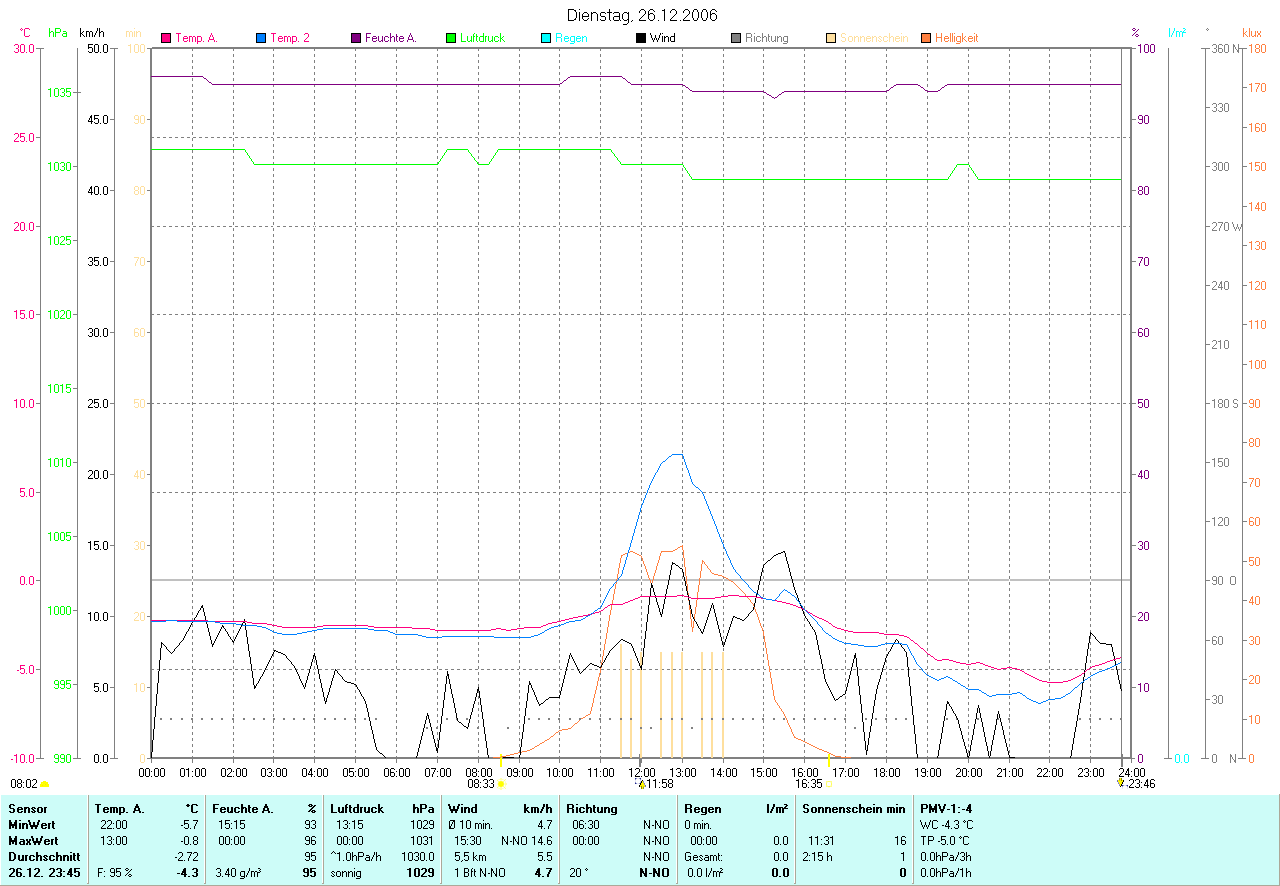Click the '0.0hPa/3h' pressure change value

945,857
